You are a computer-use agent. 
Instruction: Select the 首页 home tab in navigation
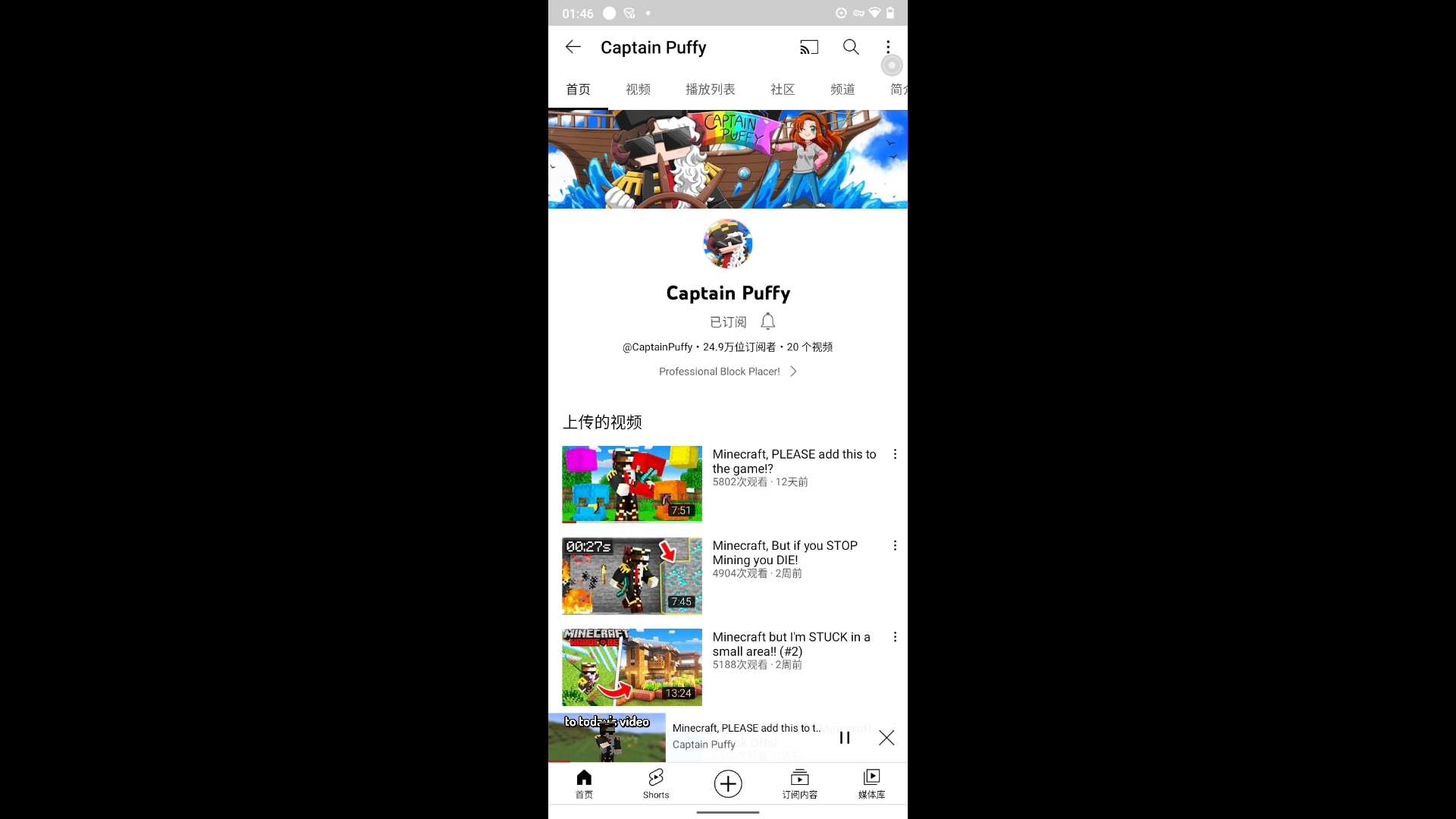pyautogui.click(x=584, y=783)
